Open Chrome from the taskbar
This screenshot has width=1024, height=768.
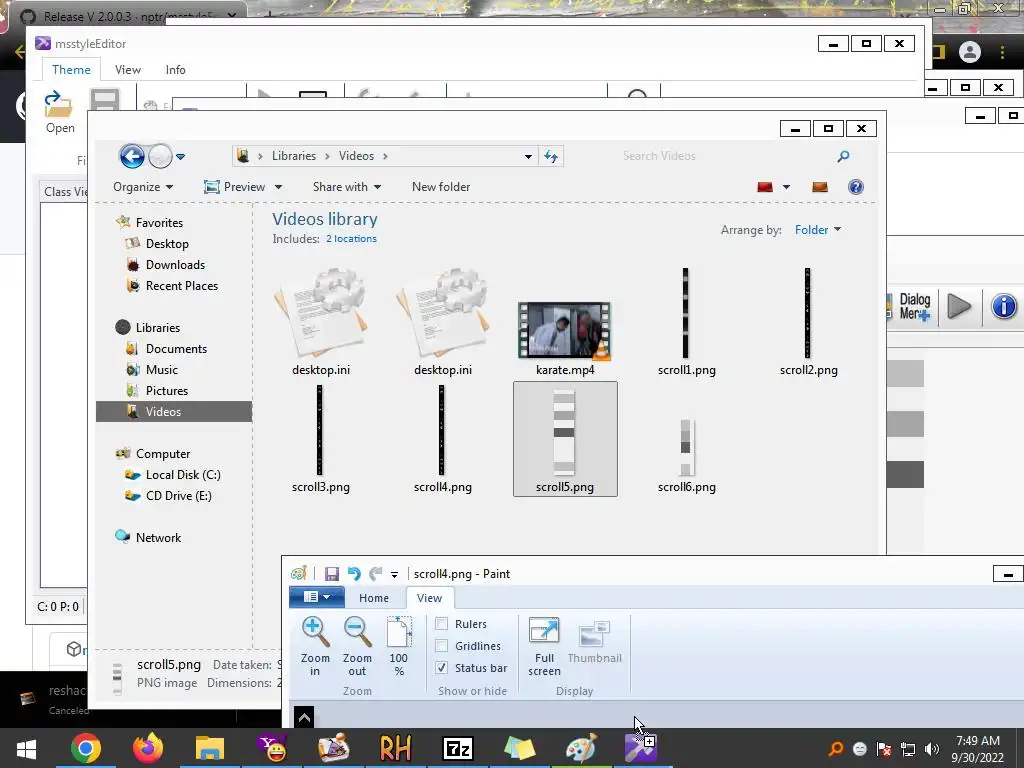point(86,748)
